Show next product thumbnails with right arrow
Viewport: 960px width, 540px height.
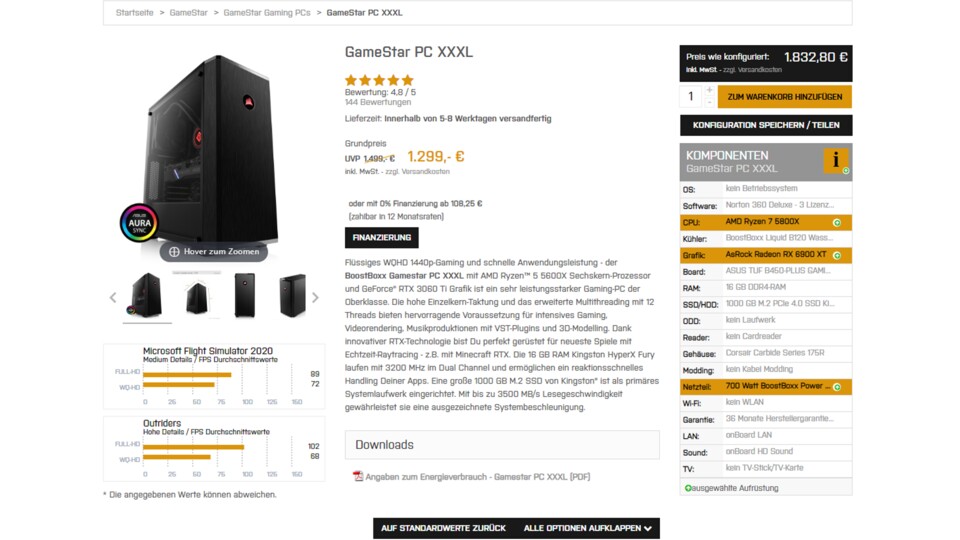click(315, 297)
